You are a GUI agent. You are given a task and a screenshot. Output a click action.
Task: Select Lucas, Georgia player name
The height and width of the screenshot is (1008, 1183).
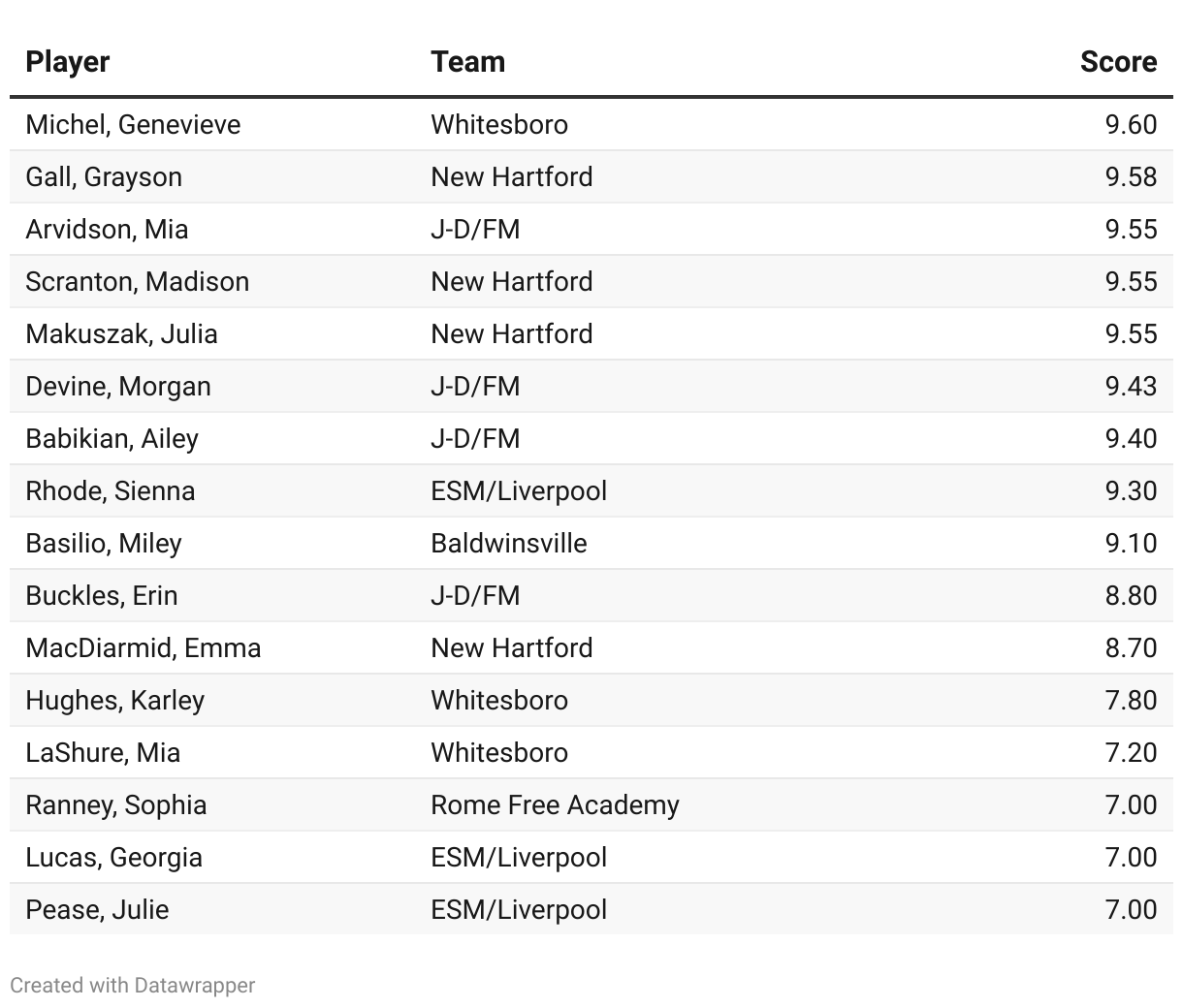tap(113, 858)
